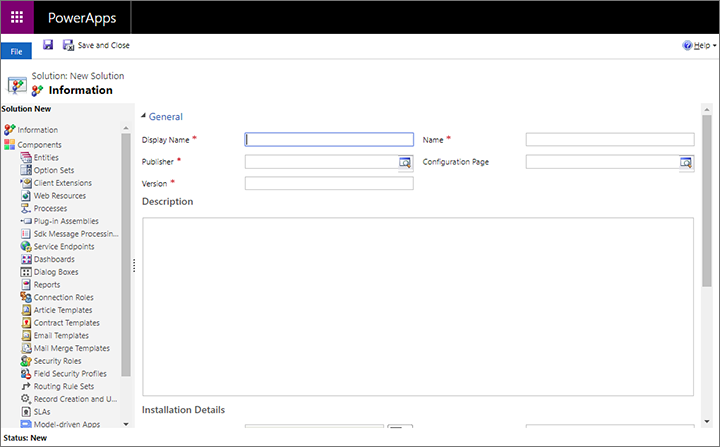Click the Display Name field
This screenshot has width=720, height=447.
pos(329,139)
